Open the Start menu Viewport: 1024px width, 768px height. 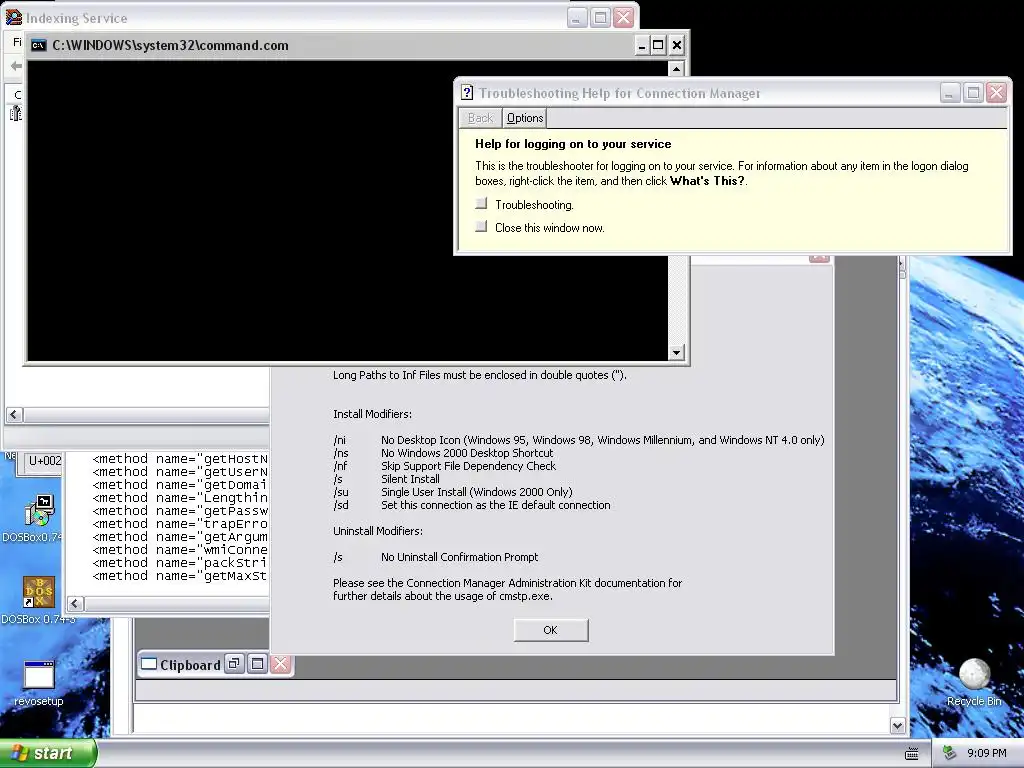click(x=48, y=753)
